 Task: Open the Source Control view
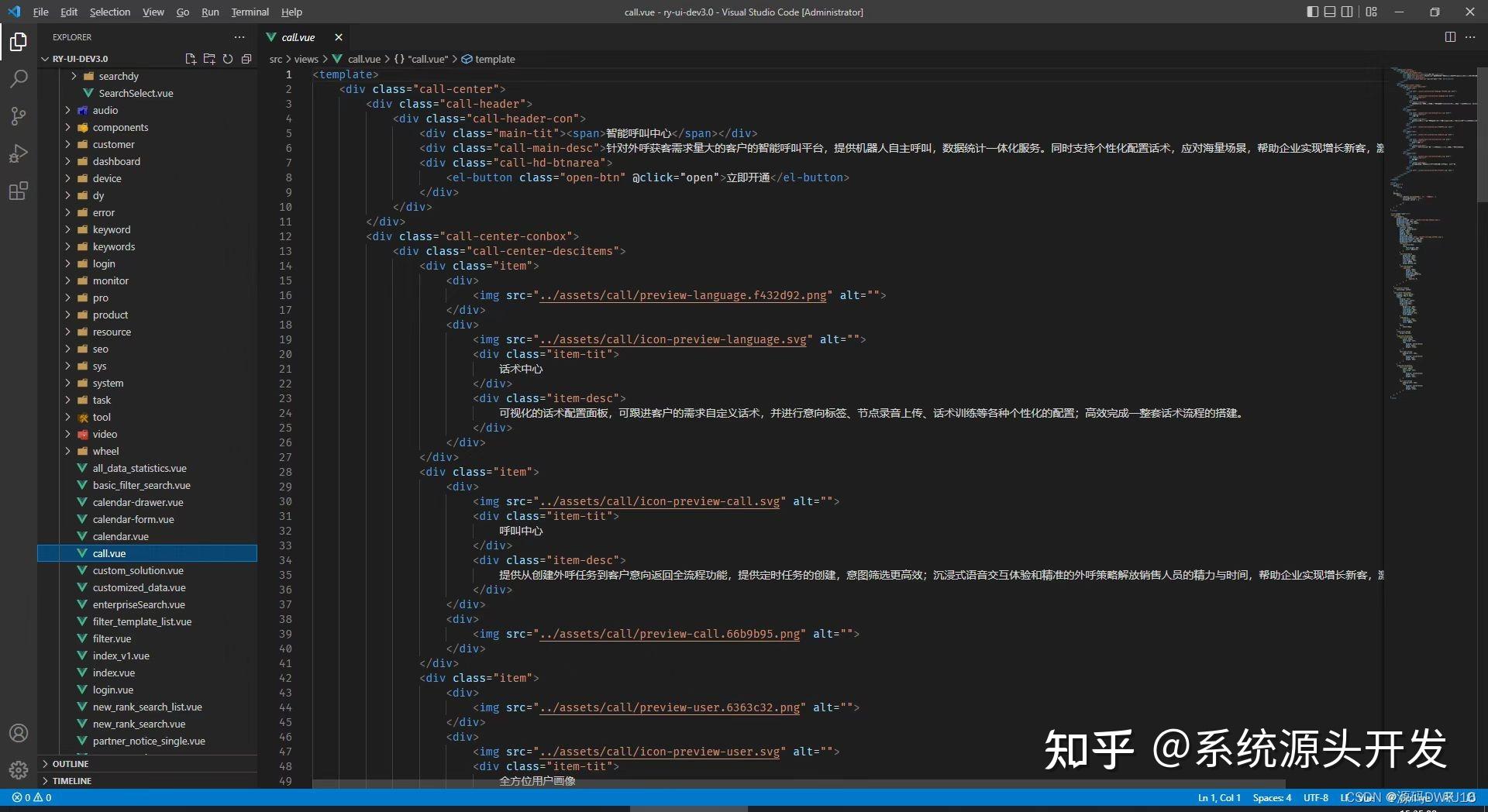[x=19, y=116]
